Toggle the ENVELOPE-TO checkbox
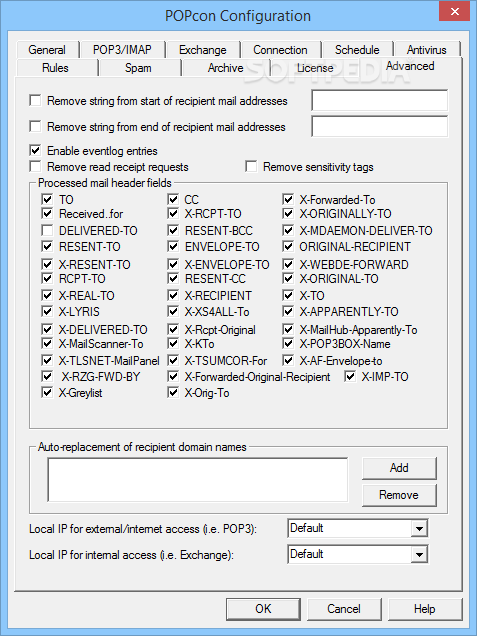This screenshot has height=636, width=477. [x=173, y=246]
